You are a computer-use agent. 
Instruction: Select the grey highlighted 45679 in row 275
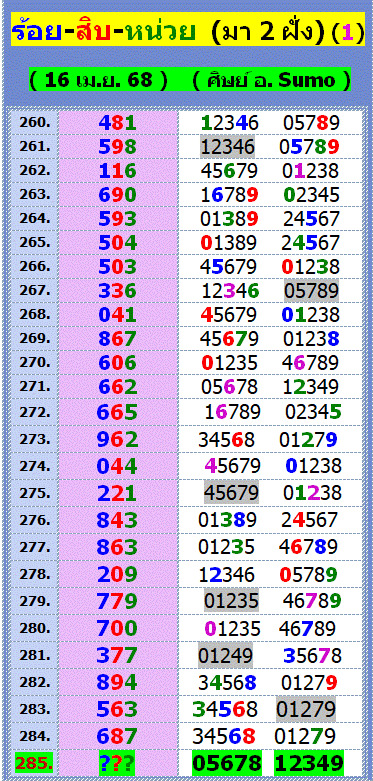(232, 493)
